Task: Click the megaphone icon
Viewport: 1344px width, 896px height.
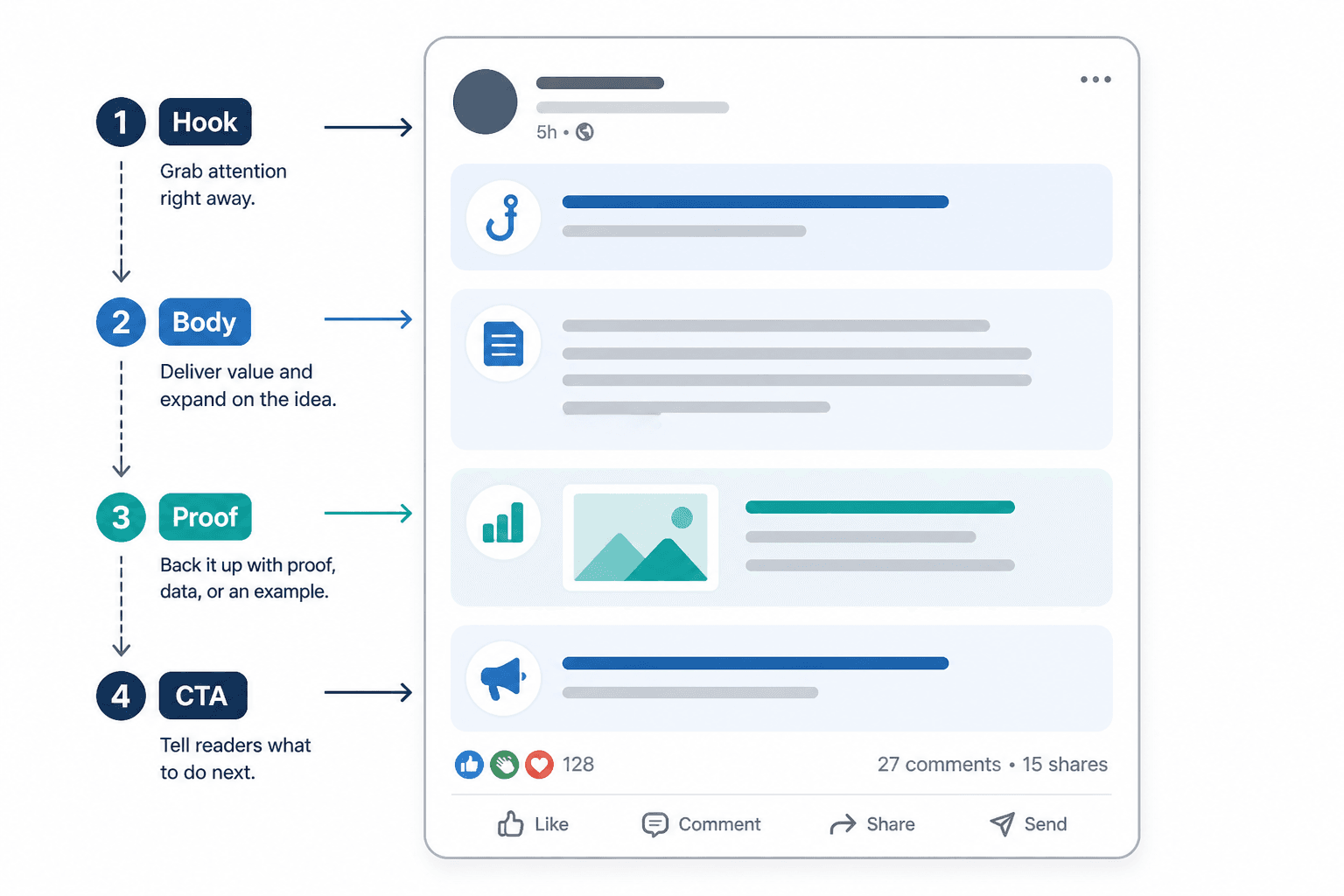Action: click(x=503, y=678)
